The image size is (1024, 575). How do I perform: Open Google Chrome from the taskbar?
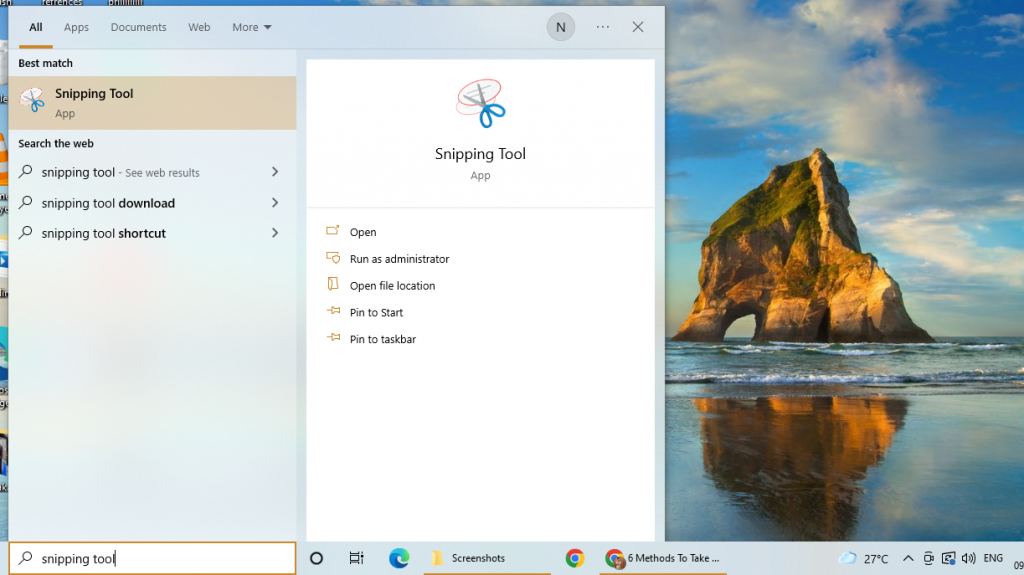coord(575,558)
